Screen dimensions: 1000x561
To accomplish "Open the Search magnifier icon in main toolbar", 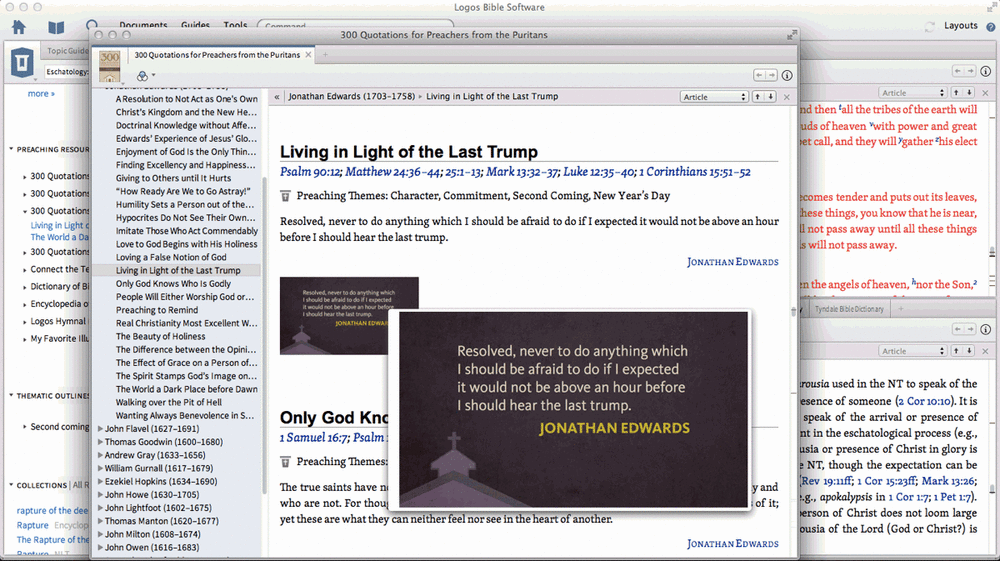I will pyautogui.click(x=92, y=26).
